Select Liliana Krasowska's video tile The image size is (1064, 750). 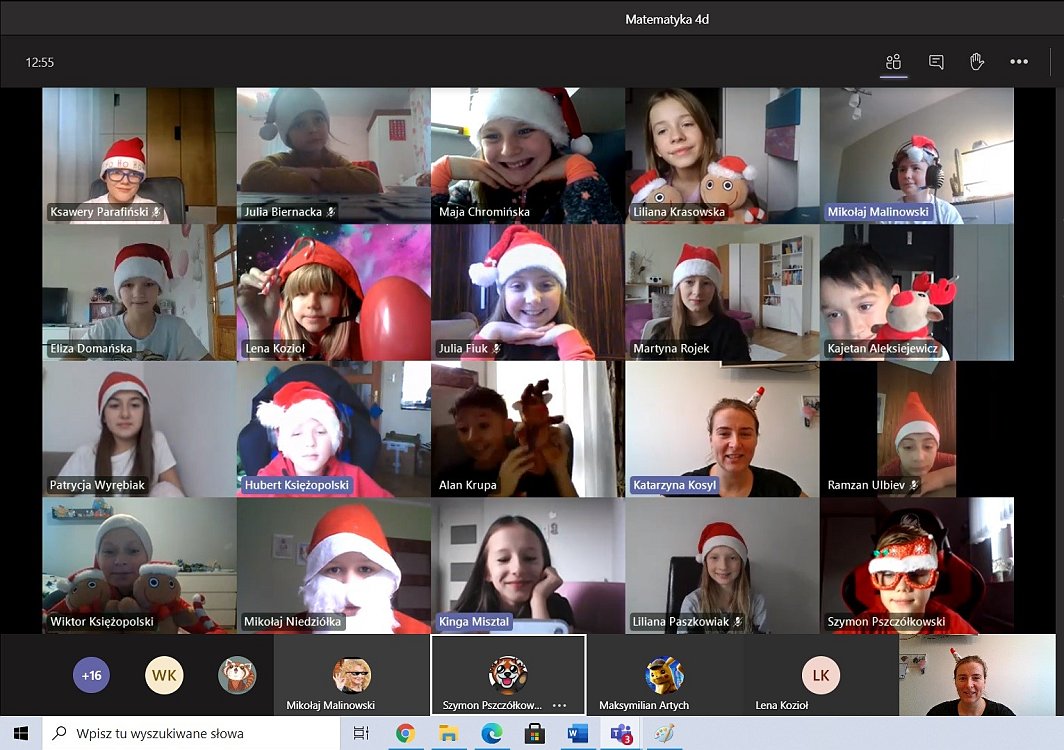pos(722,155)
